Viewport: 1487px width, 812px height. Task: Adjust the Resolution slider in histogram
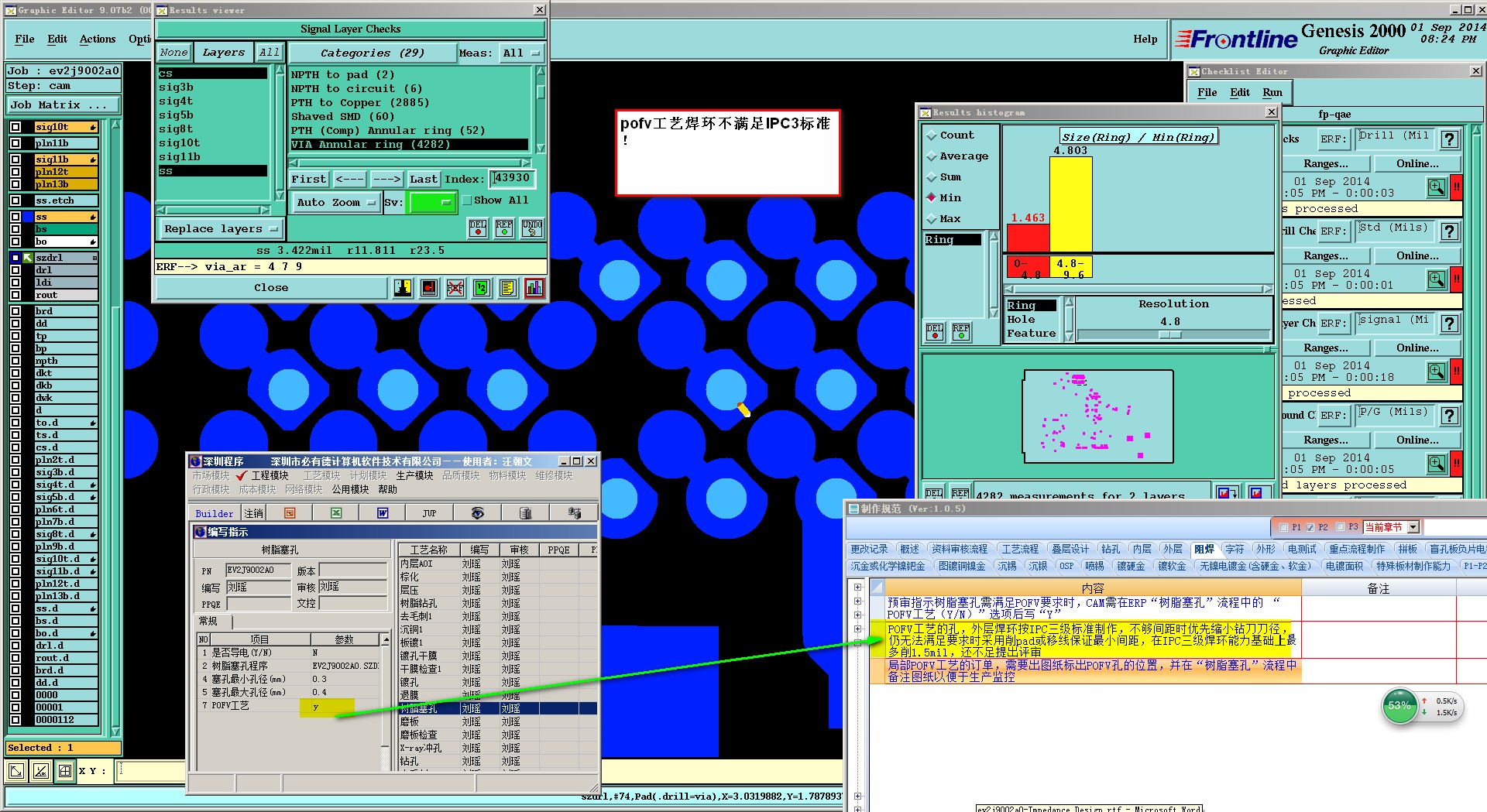pyautogui.click(x=1169, y=335)
